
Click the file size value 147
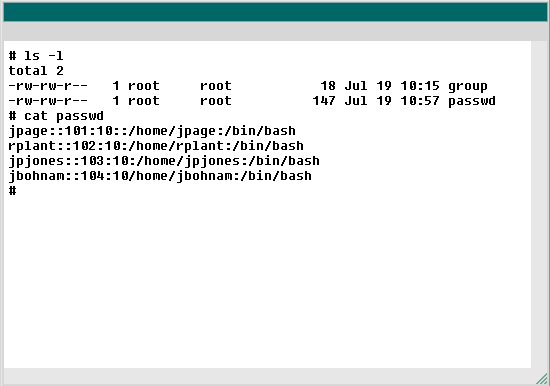(324, 101)
